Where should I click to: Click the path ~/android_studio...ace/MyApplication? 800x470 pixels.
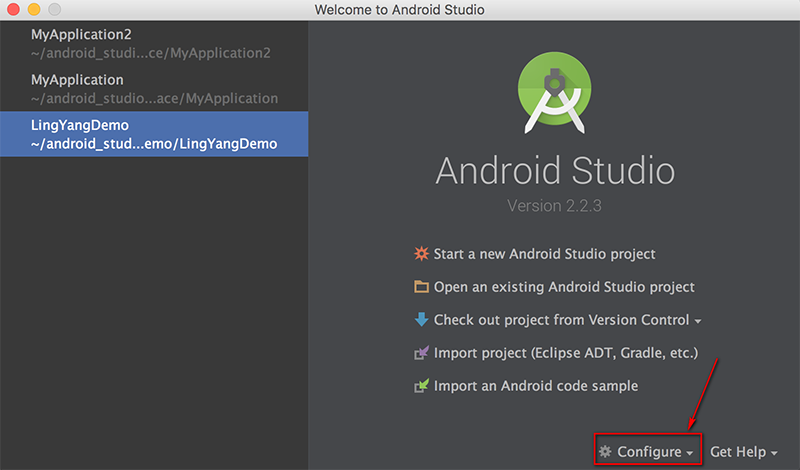coord(154,98)
